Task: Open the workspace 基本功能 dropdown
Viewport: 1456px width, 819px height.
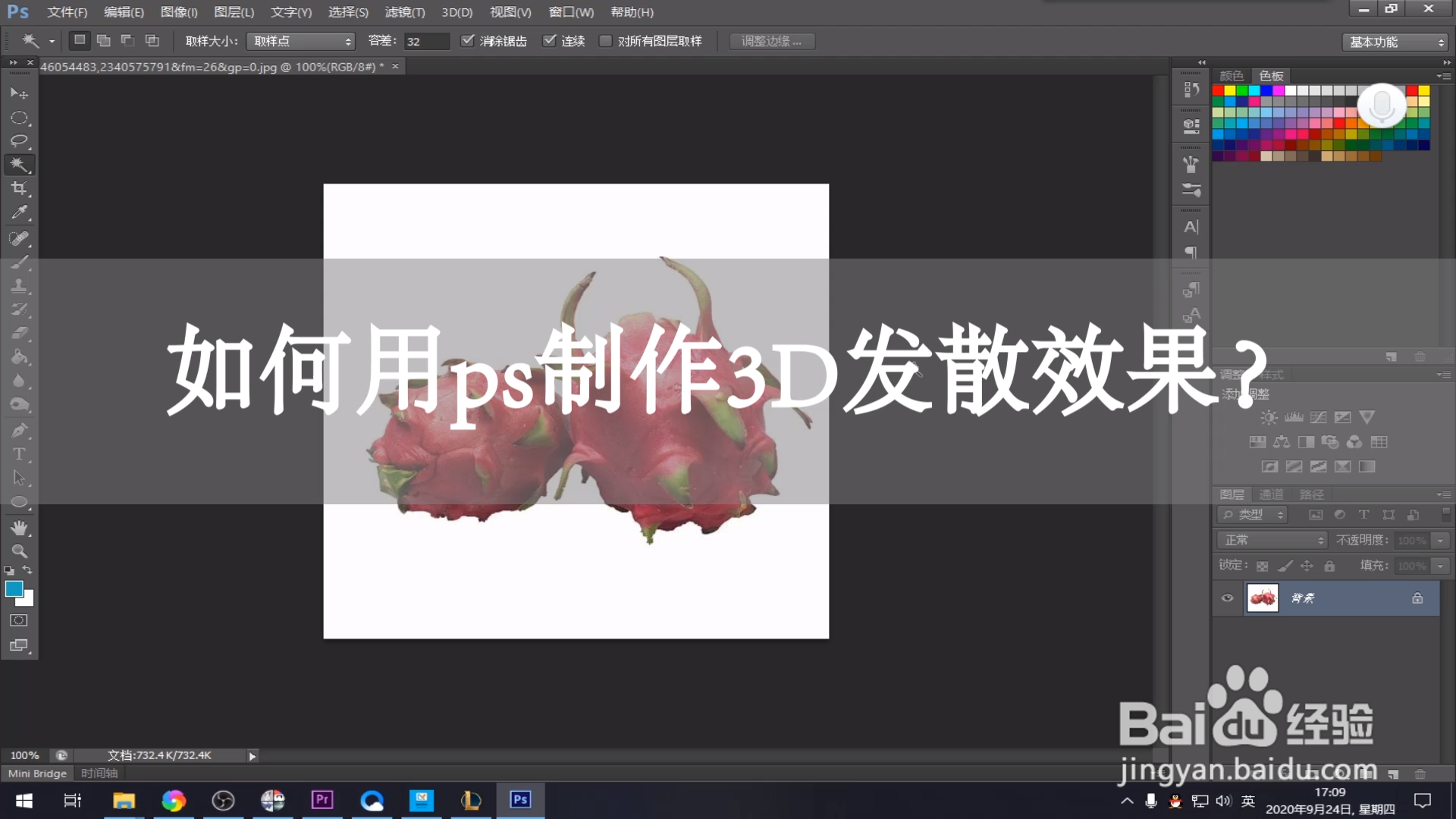Action: click(x=1395, y=42)
